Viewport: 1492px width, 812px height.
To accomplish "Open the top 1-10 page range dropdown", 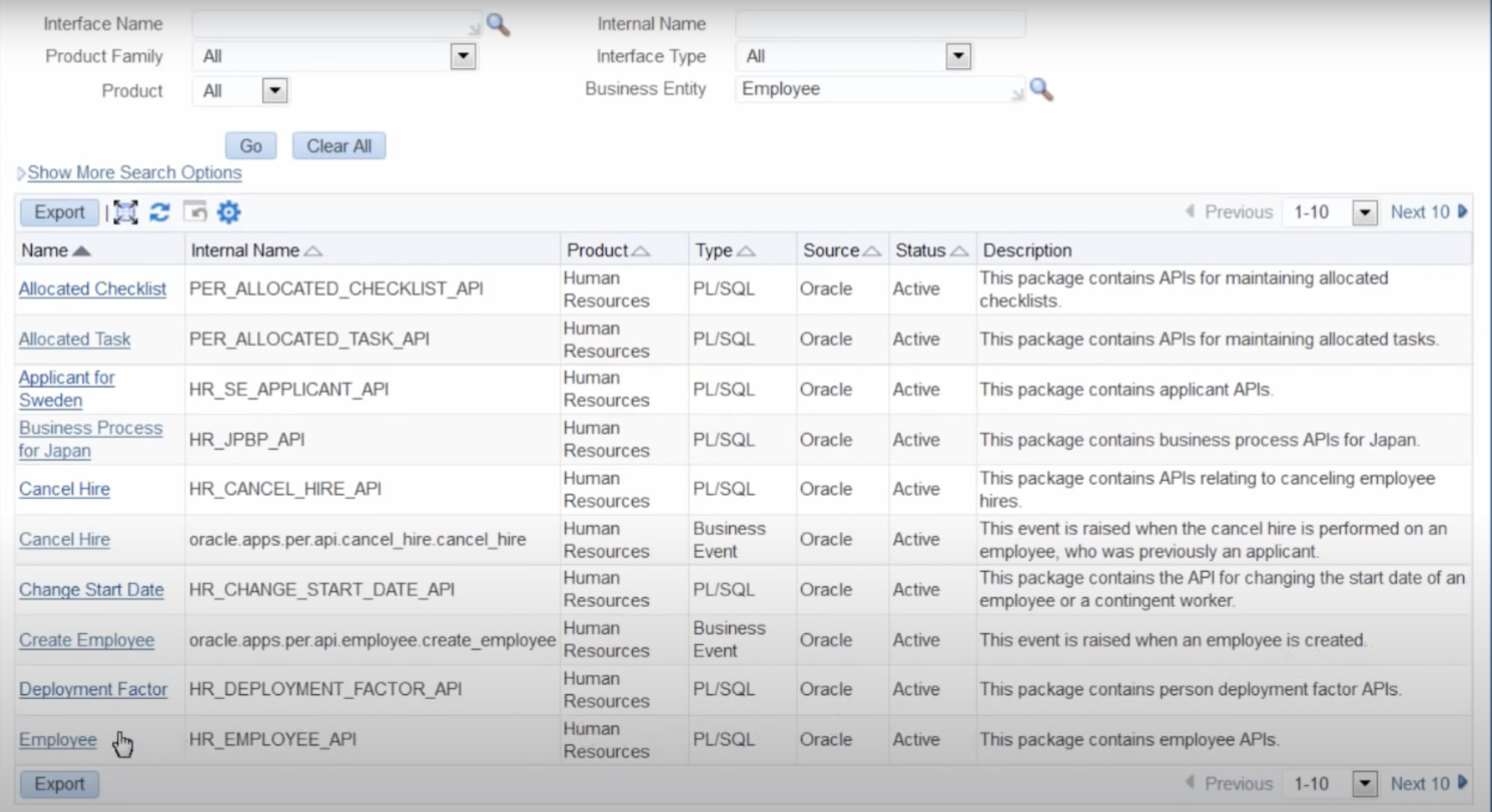I will pyautogui.click(x=1365, y=212).
